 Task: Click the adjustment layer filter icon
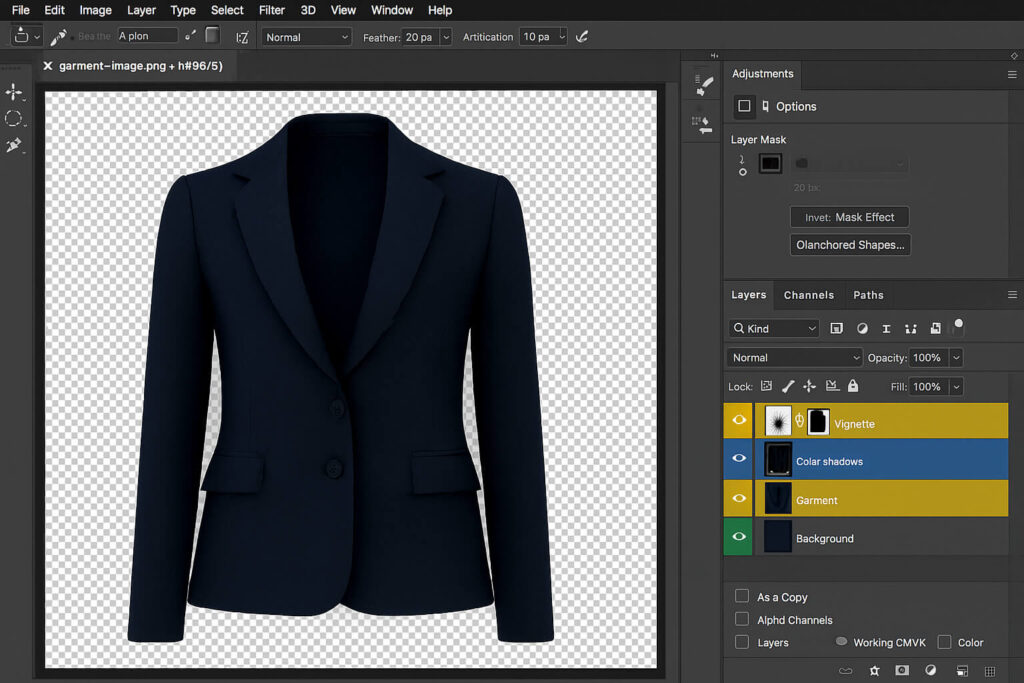pyautogui.click(x=862, y=328)
